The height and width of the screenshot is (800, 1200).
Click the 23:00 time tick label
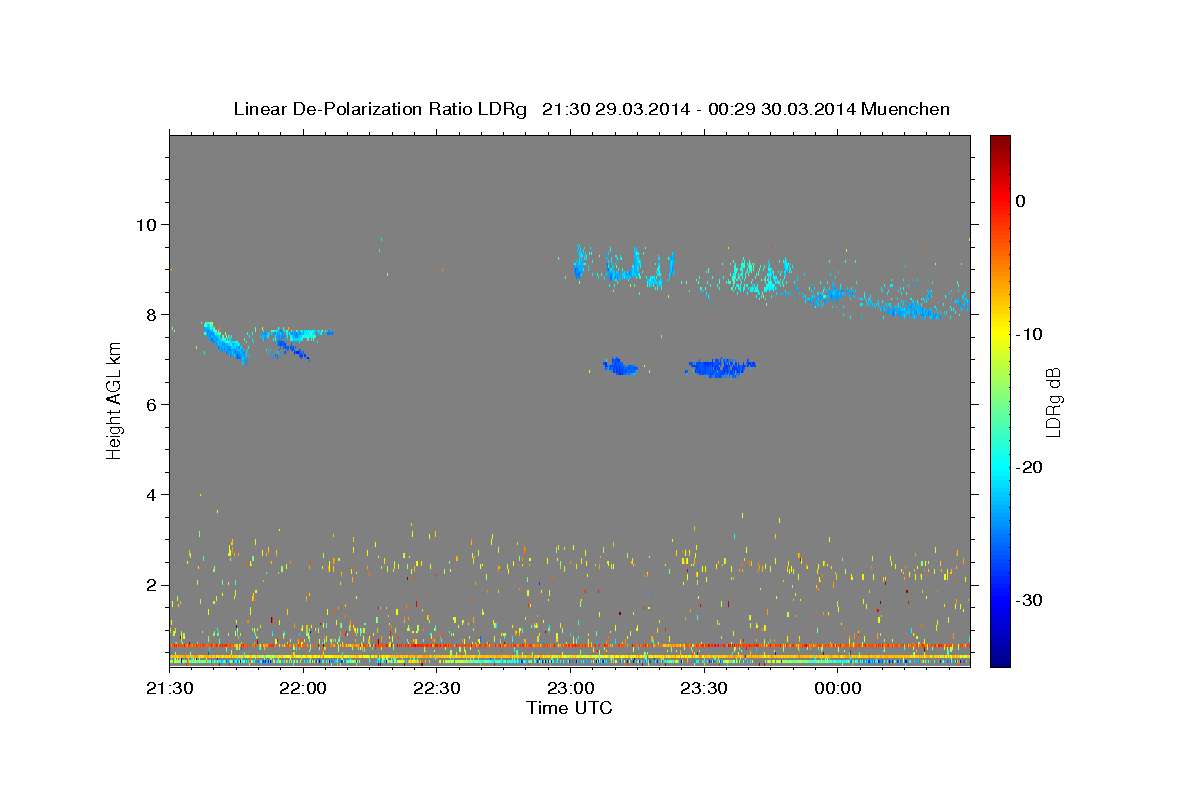(570, 689)
